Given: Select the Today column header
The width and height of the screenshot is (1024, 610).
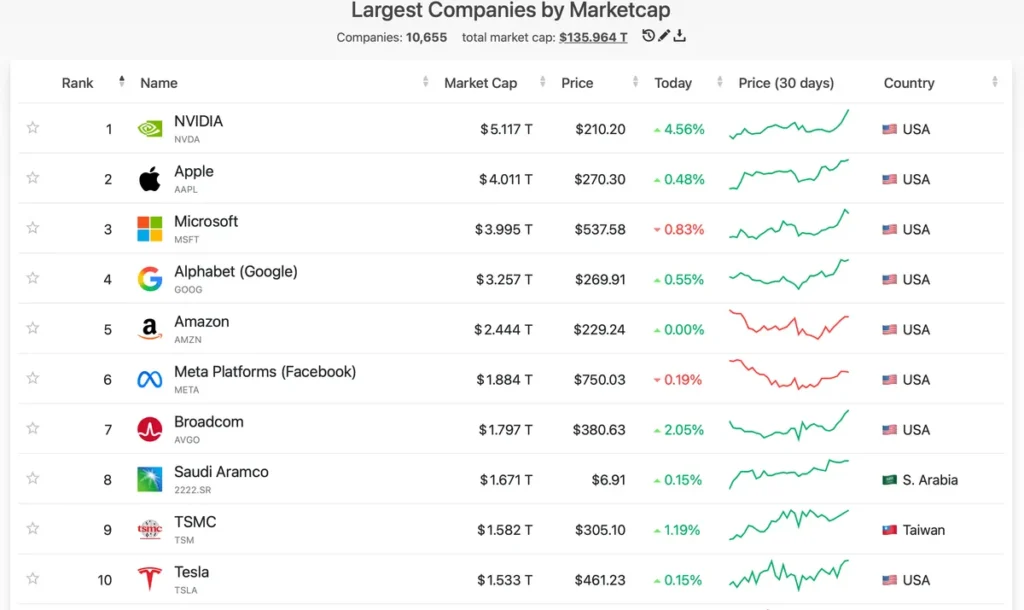Looking at the screenshot, I should point(673,83).
